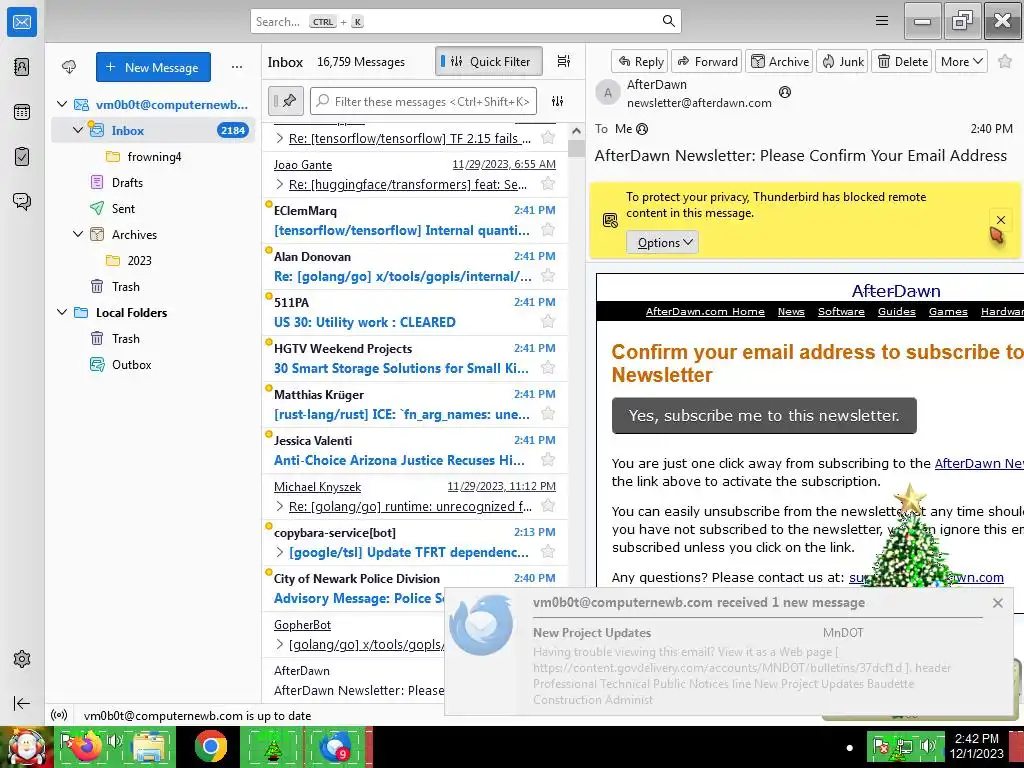Star the AfterDawn message in header
The width and height of the screenshot is (1024, 768).
1005,61
